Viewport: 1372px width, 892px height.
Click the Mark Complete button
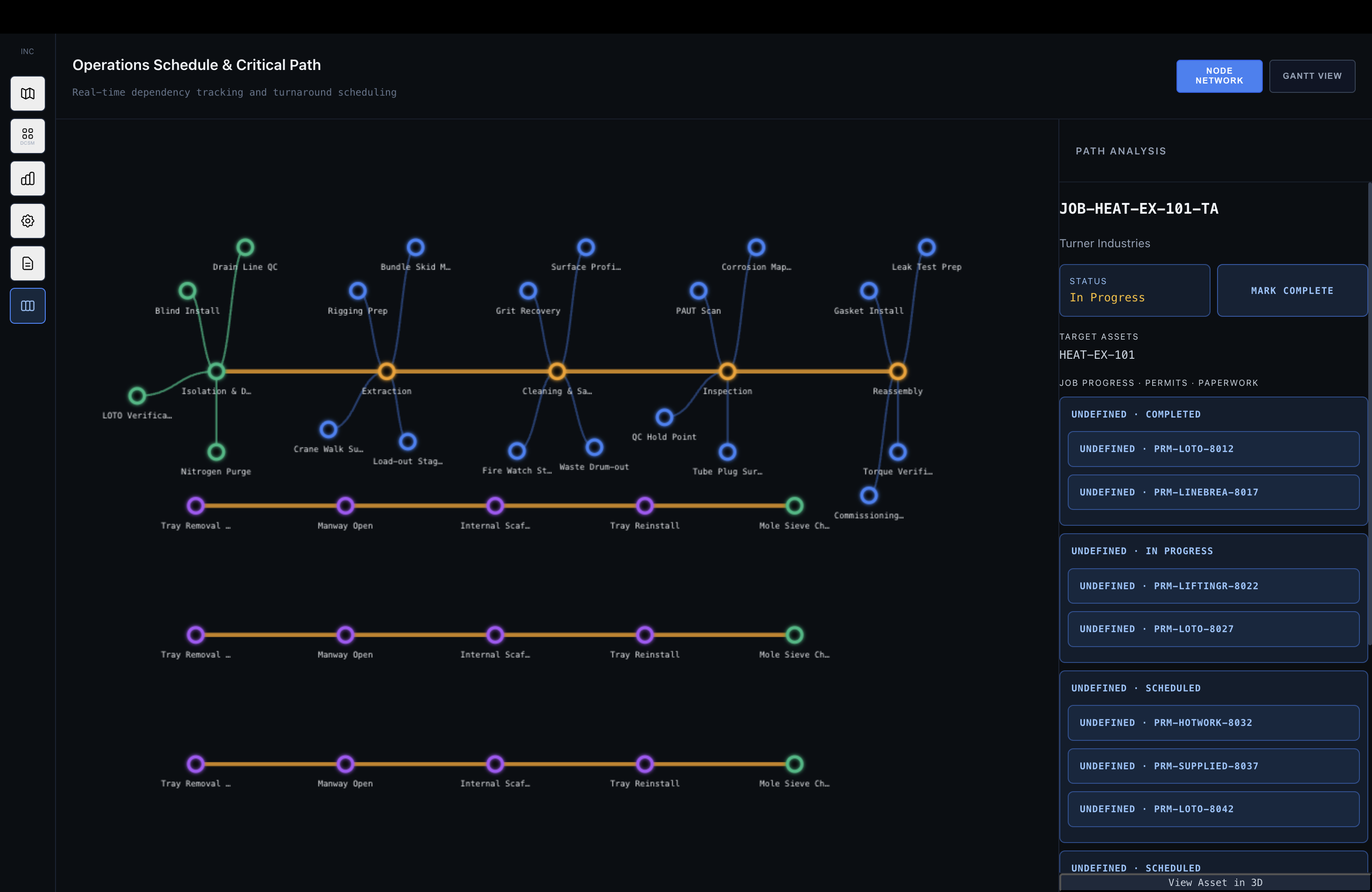click(1292, 291)
